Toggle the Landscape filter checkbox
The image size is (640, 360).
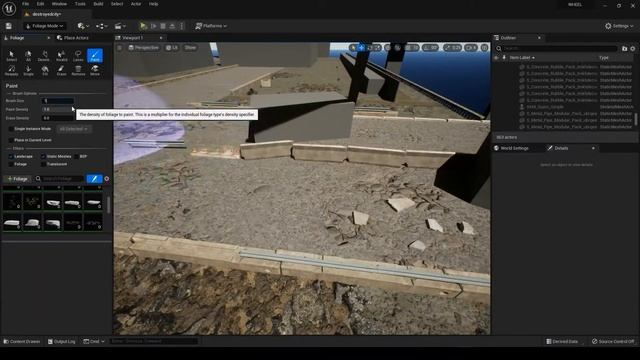point(11,156)
